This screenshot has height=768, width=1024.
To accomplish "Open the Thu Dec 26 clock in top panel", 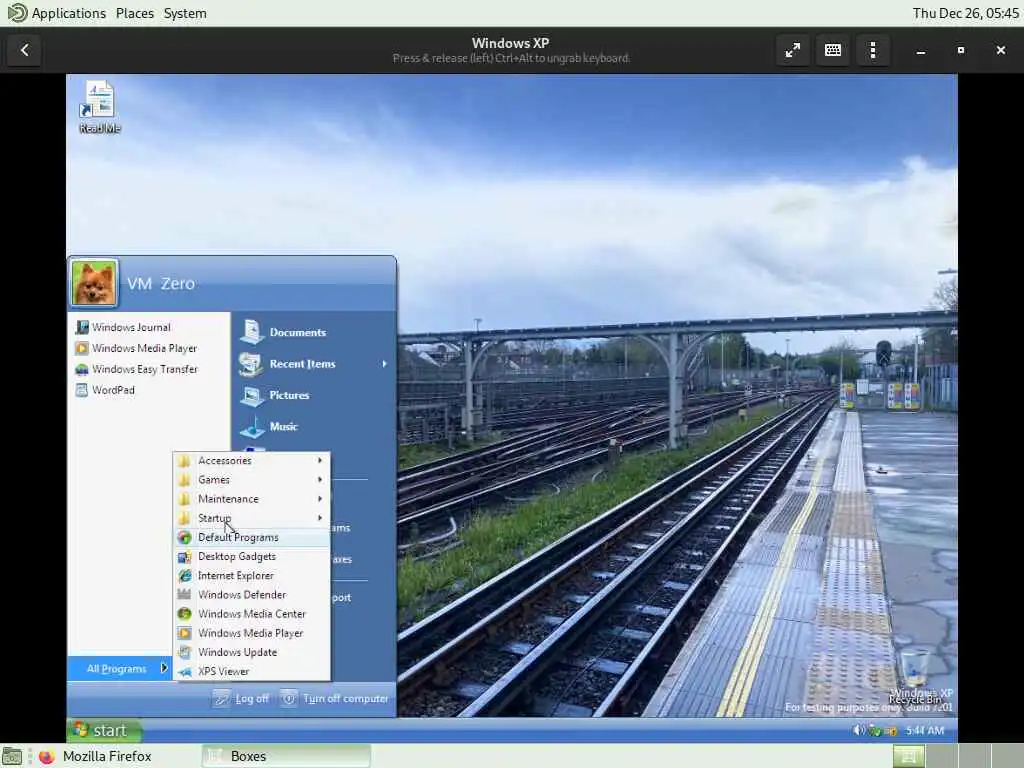I will pos(965,13).
